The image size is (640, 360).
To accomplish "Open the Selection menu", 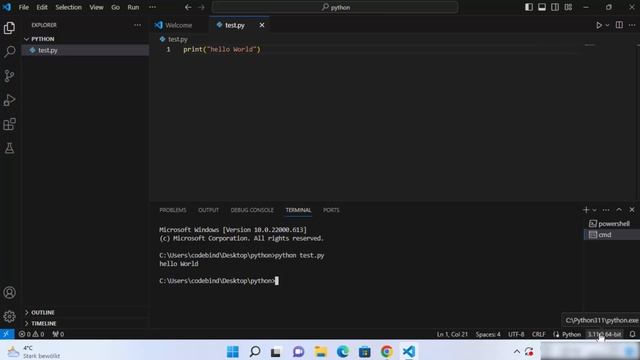I will 69,7.
